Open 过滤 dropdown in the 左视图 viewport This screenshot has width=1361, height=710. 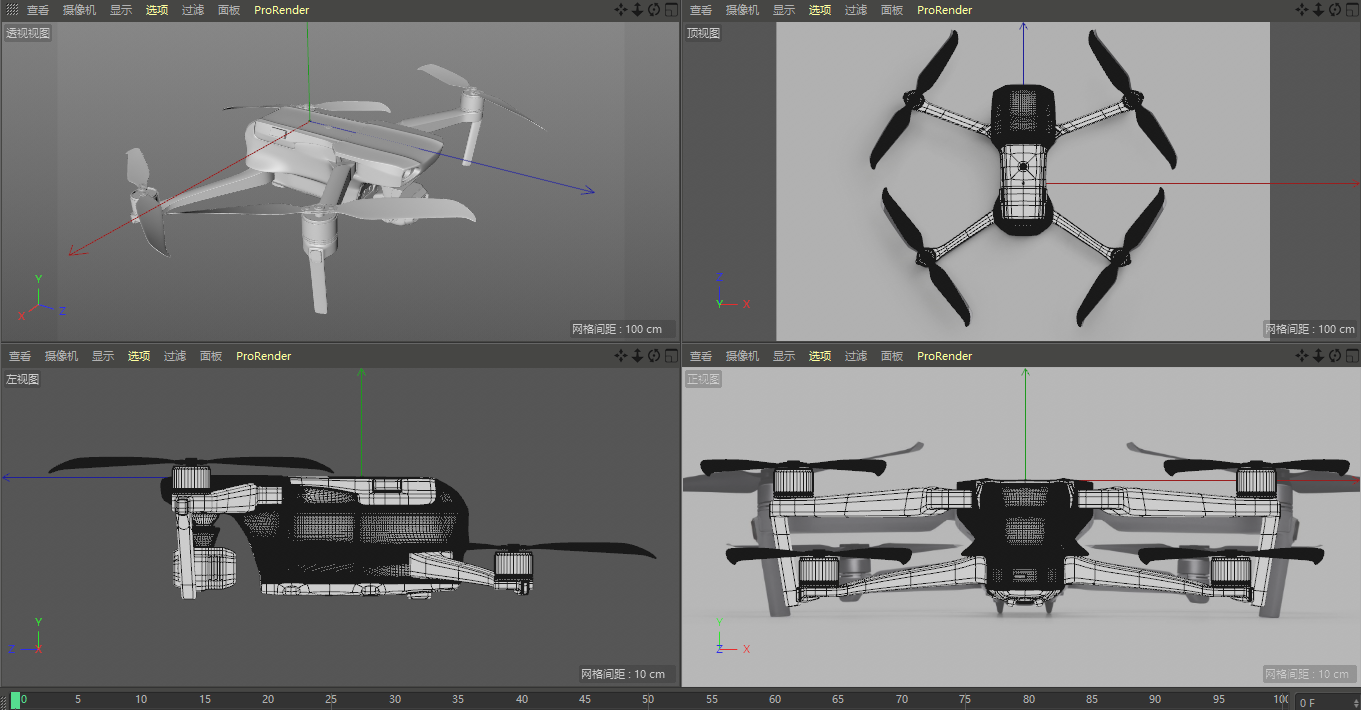[x=175, y=356]
